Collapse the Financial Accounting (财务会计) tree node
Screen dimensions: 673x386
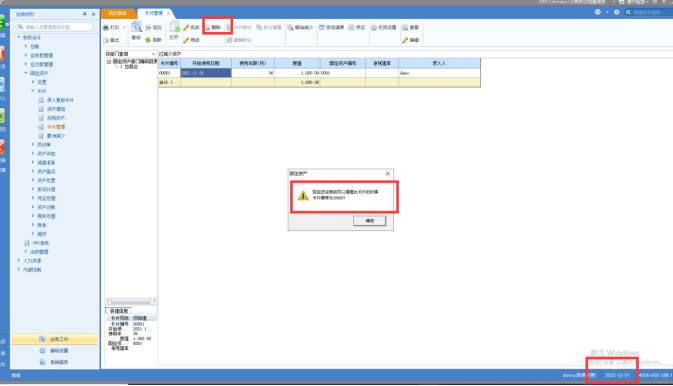tap(18, 37)
